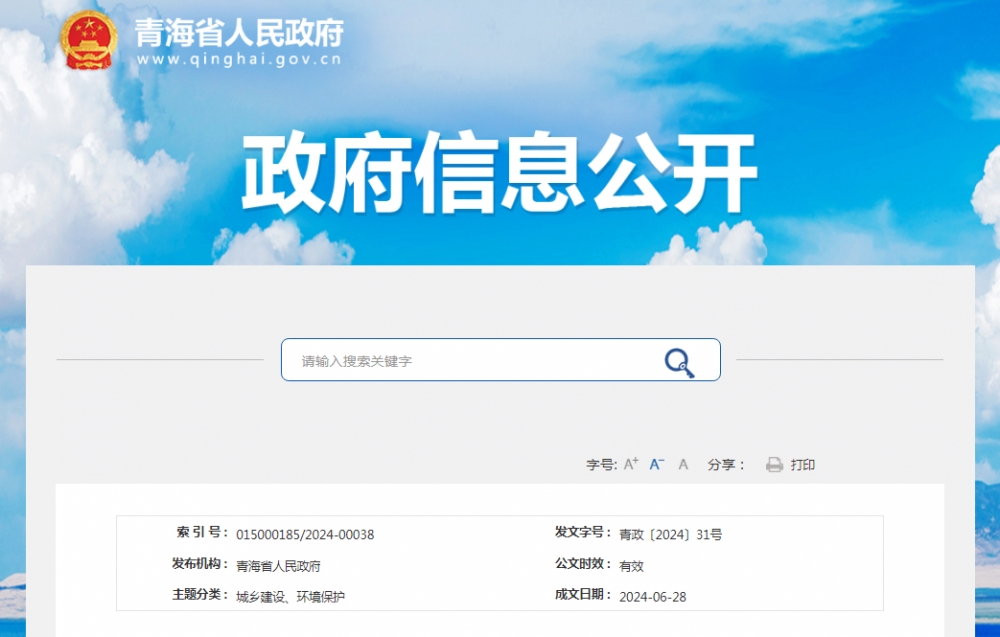
Task: Click document number 青政〔2024〕31号
Action: [670, 535]
